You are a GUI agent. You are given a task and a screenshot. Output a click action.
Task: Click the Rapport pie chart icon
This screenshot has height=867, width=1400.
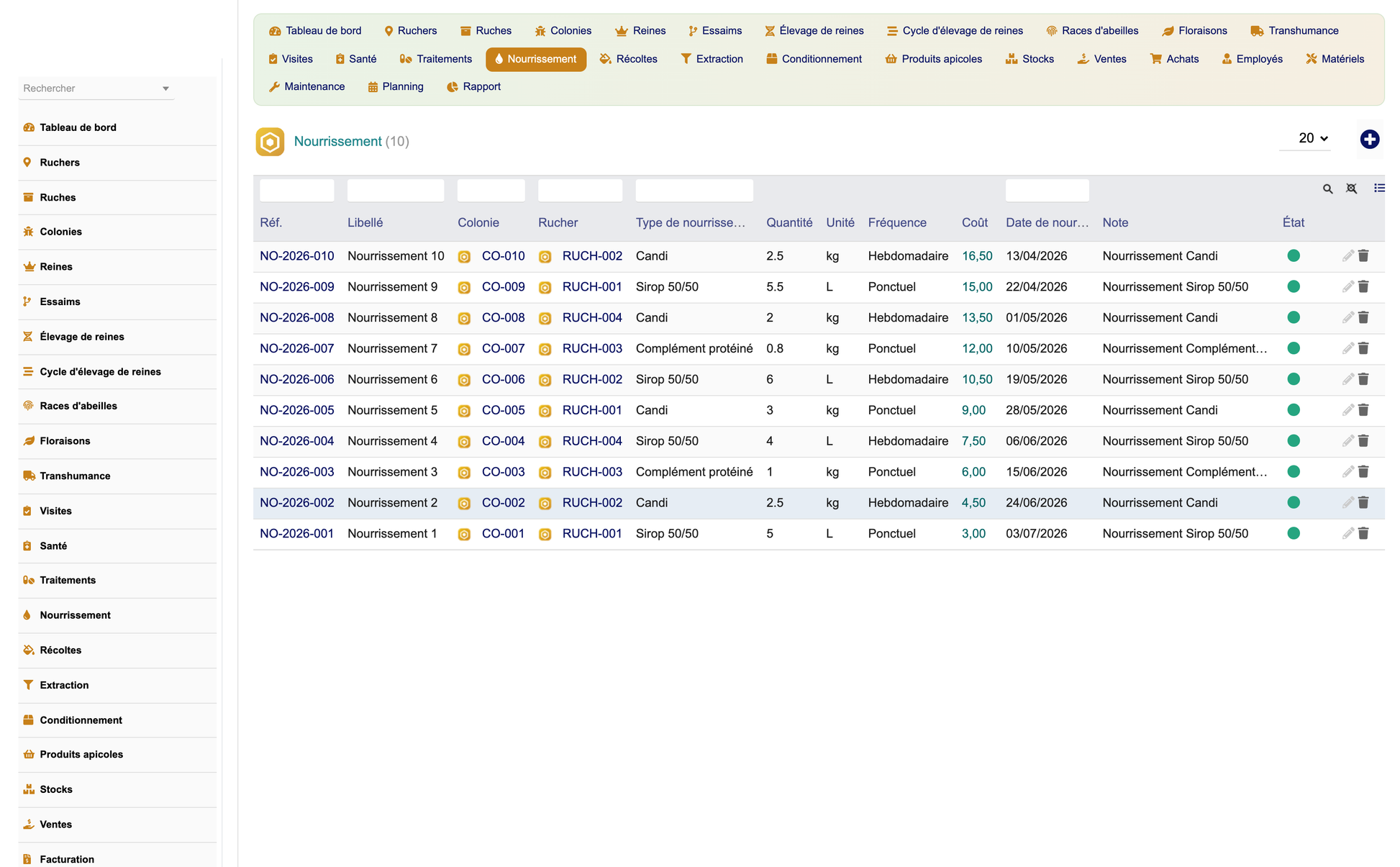coord(453,87)
